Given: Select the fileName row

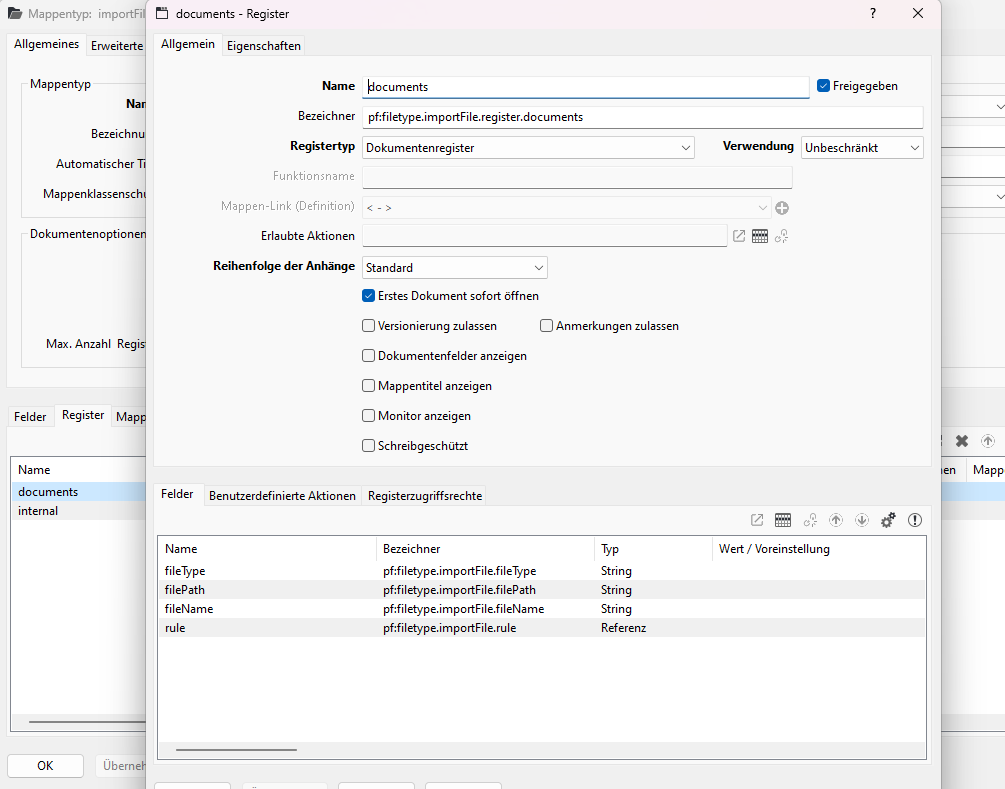Looking at the screenshot, I should pos(541,609).
